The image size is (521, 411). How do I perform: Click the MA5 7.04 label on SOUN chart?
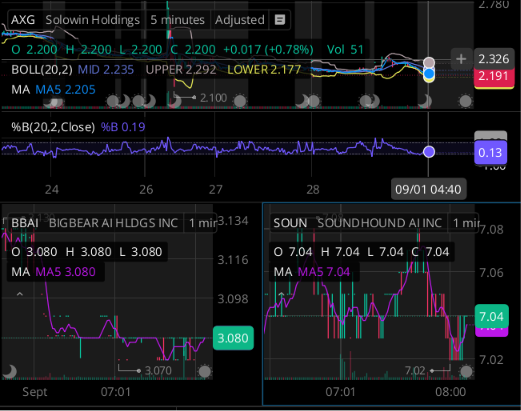pyautogui.click(x=324, y=272)
